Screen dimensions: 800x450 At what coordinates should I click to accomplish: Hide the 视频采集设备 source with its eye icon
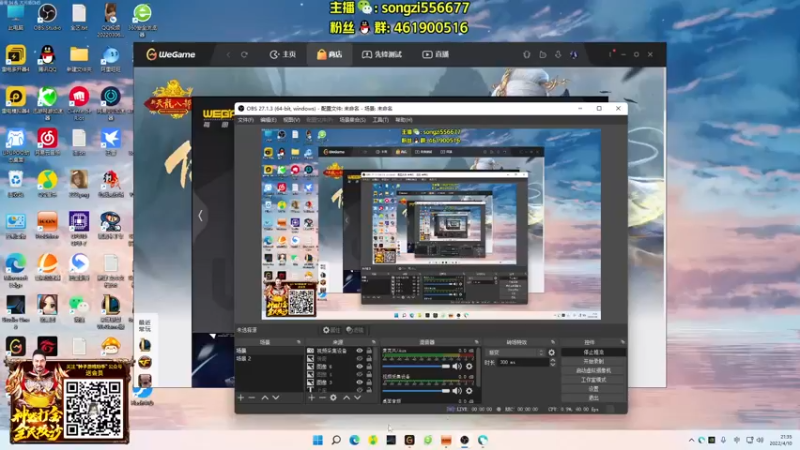360,351
